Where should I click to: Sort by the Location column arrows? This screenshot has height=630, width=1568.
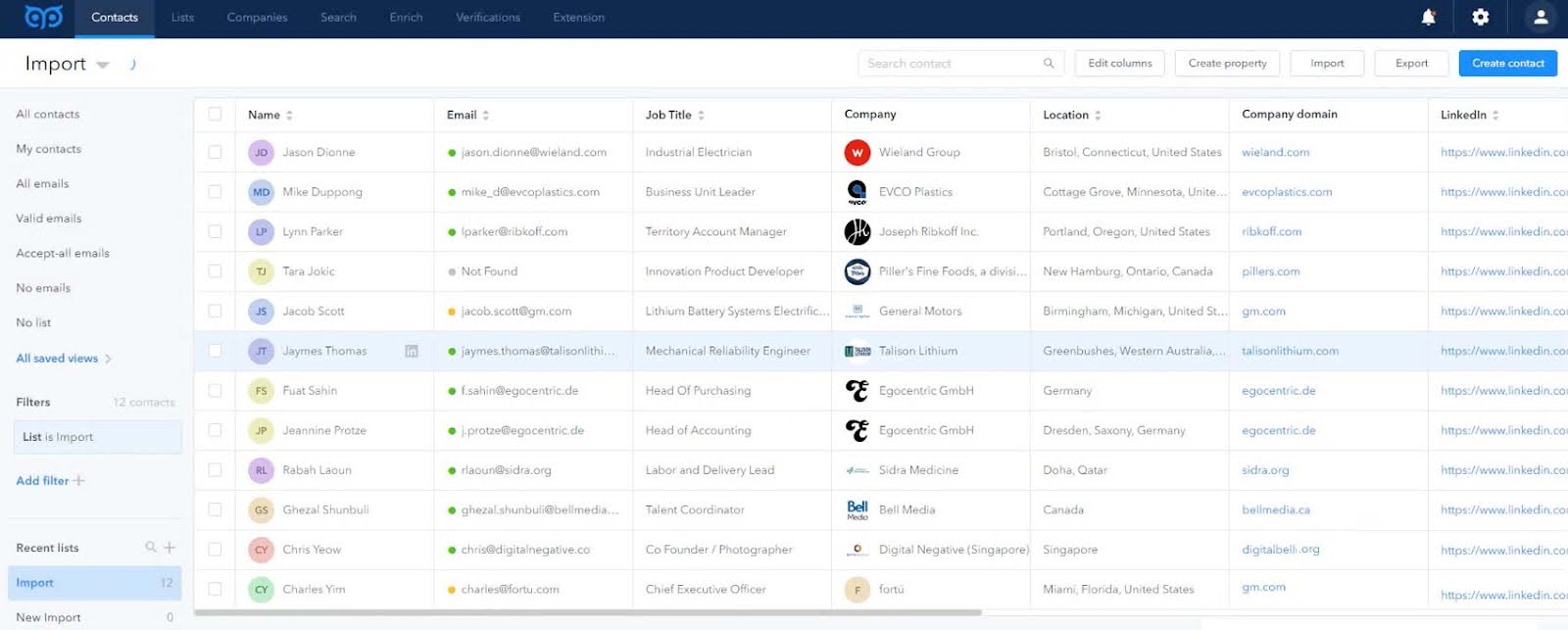point(1098,116)
